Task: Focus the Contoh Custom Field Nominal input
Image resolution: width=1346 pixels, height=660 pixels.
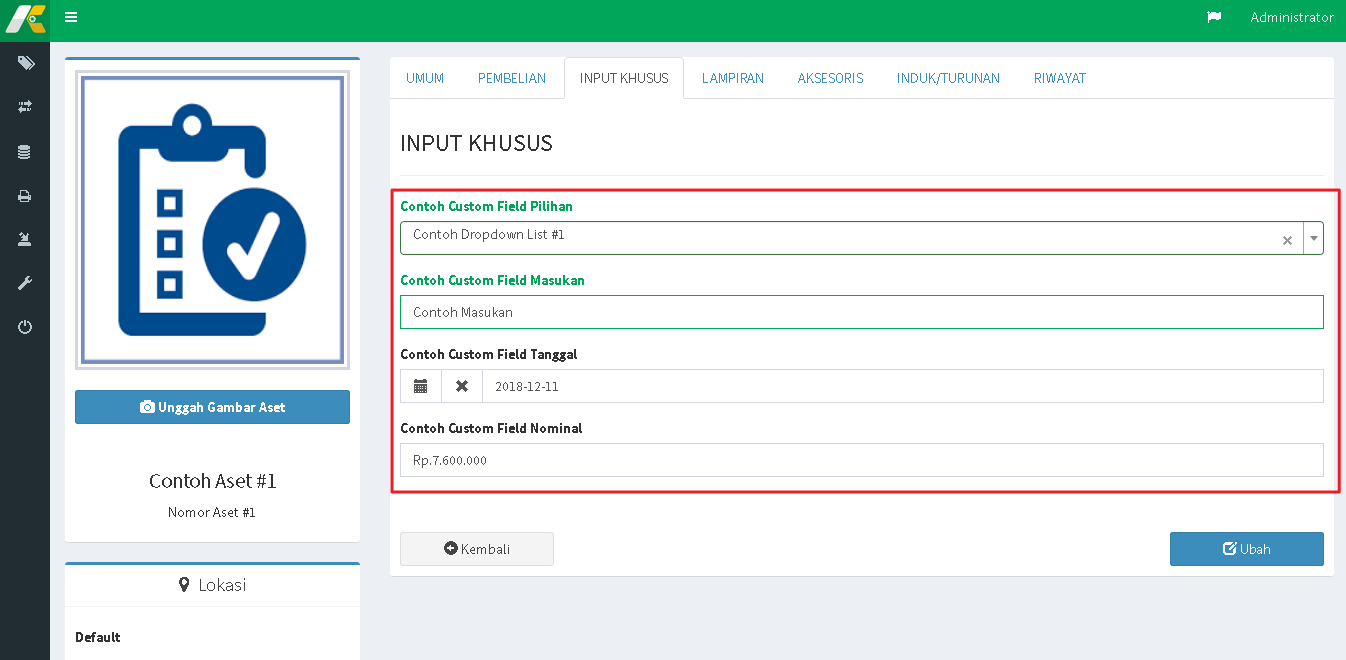Action: [x=861, y=460]
